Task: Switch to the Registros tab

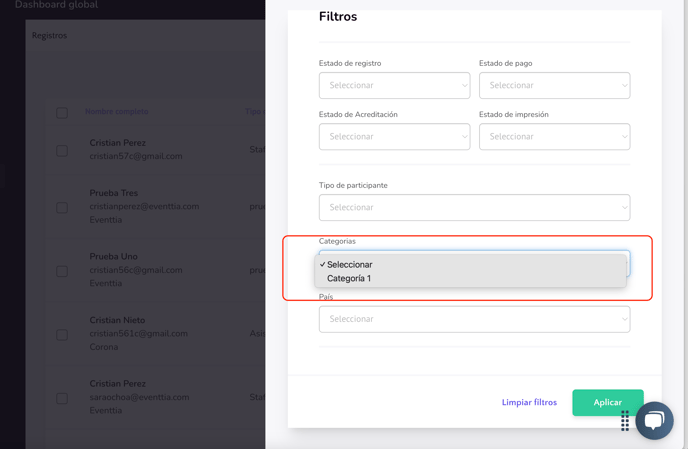Action: [49, 36]
